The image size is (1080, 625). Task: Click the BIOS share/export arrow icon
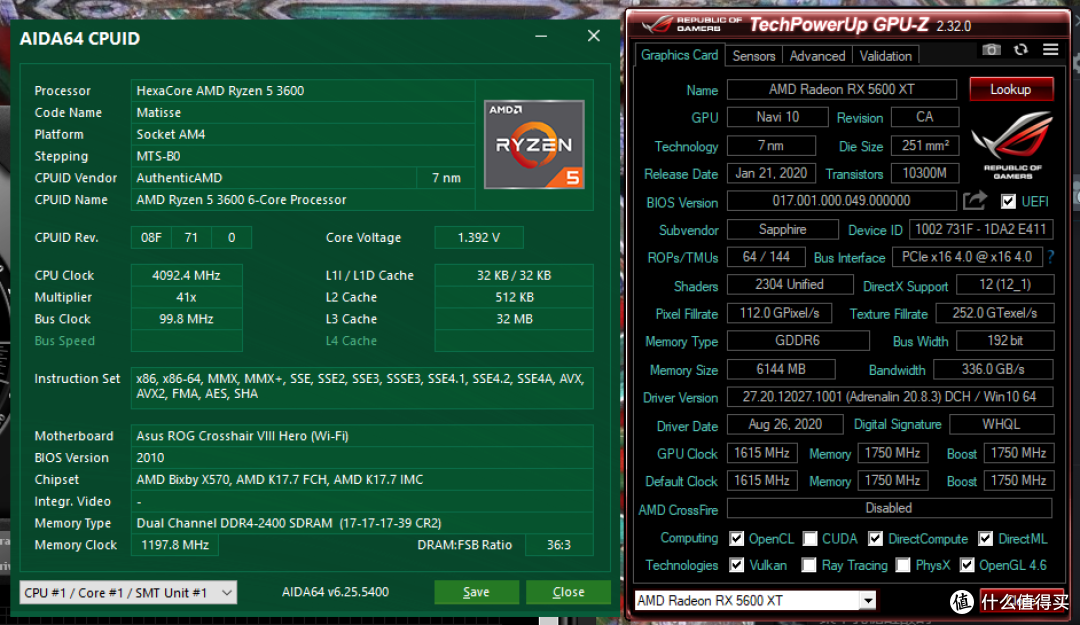(x=975, y=201)
